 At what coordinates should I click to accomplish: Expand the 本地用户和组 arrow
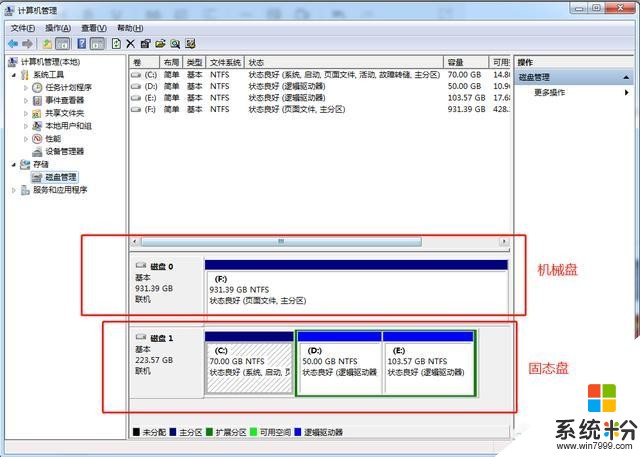tap(26, 126)
